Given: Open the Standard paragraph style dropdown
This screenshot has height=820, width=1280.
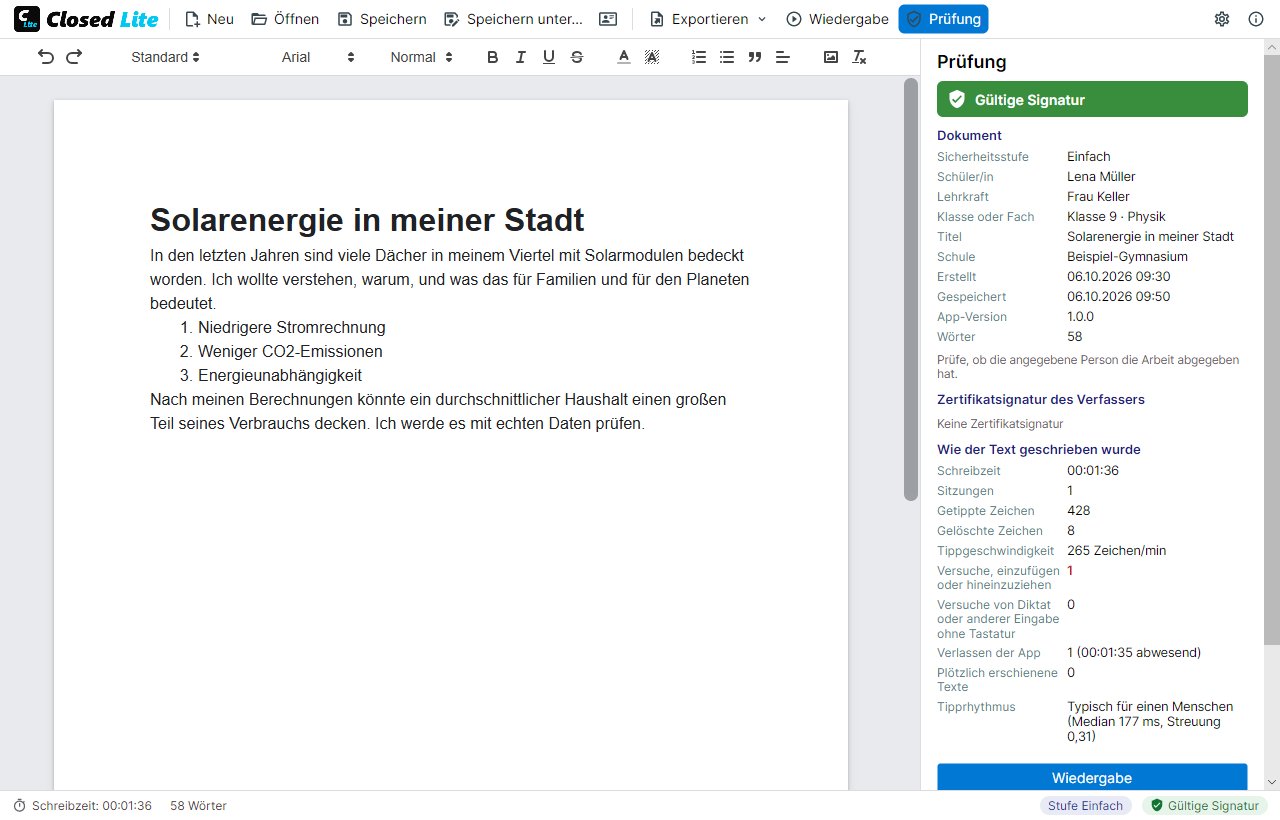Looking at the screenshot, I should click(166, 57).
